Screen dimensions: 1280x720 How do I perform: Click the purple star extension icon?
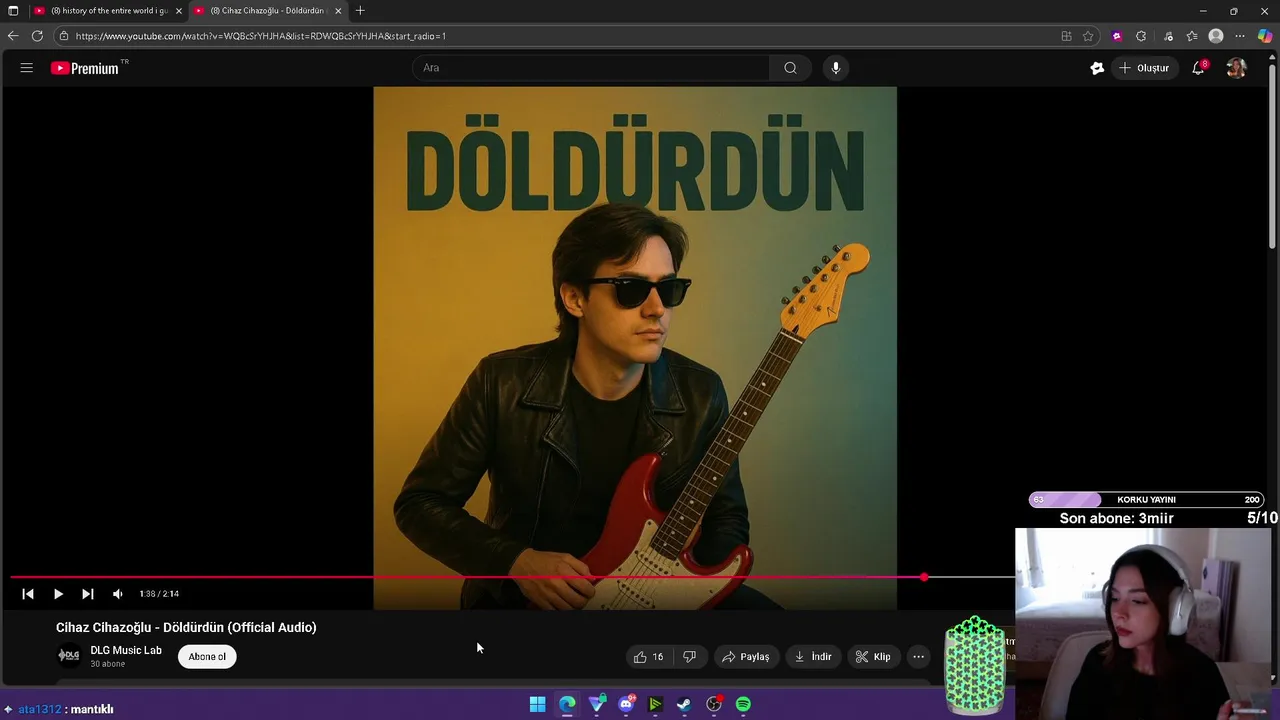click(1117, 36)
